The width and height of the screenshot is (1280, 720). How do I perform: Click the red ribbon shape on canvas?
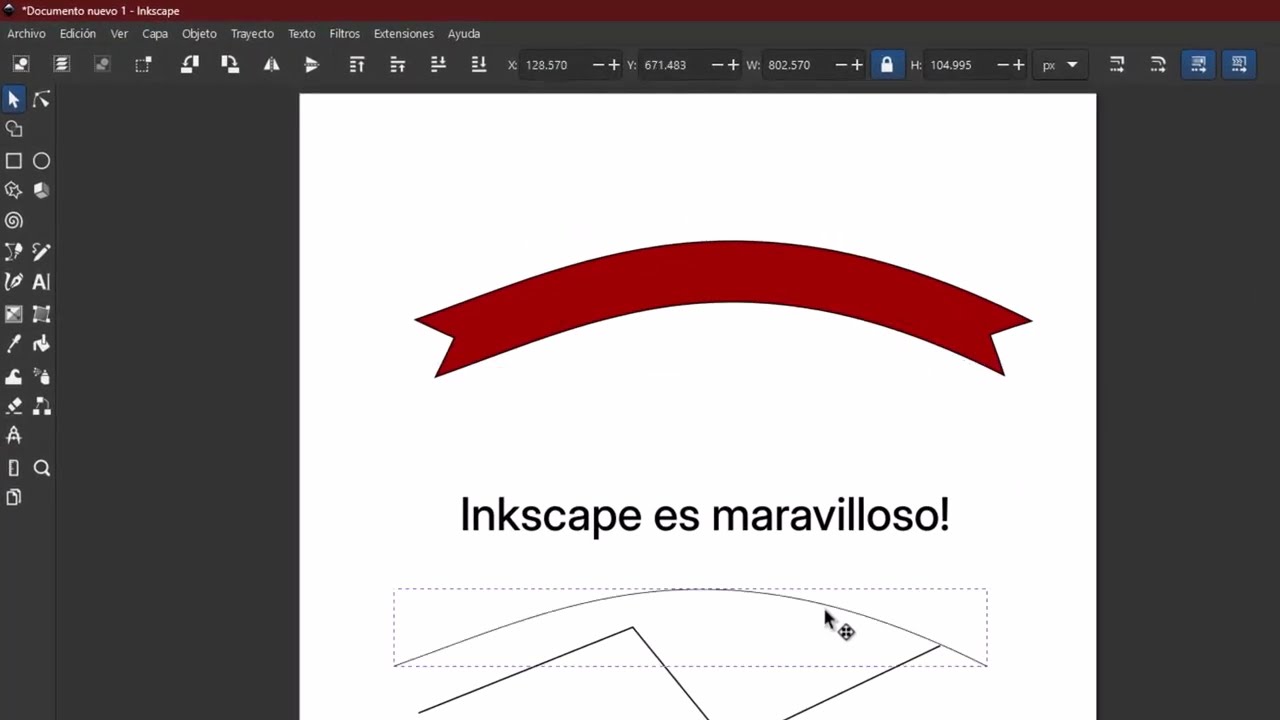click(723, 274)
